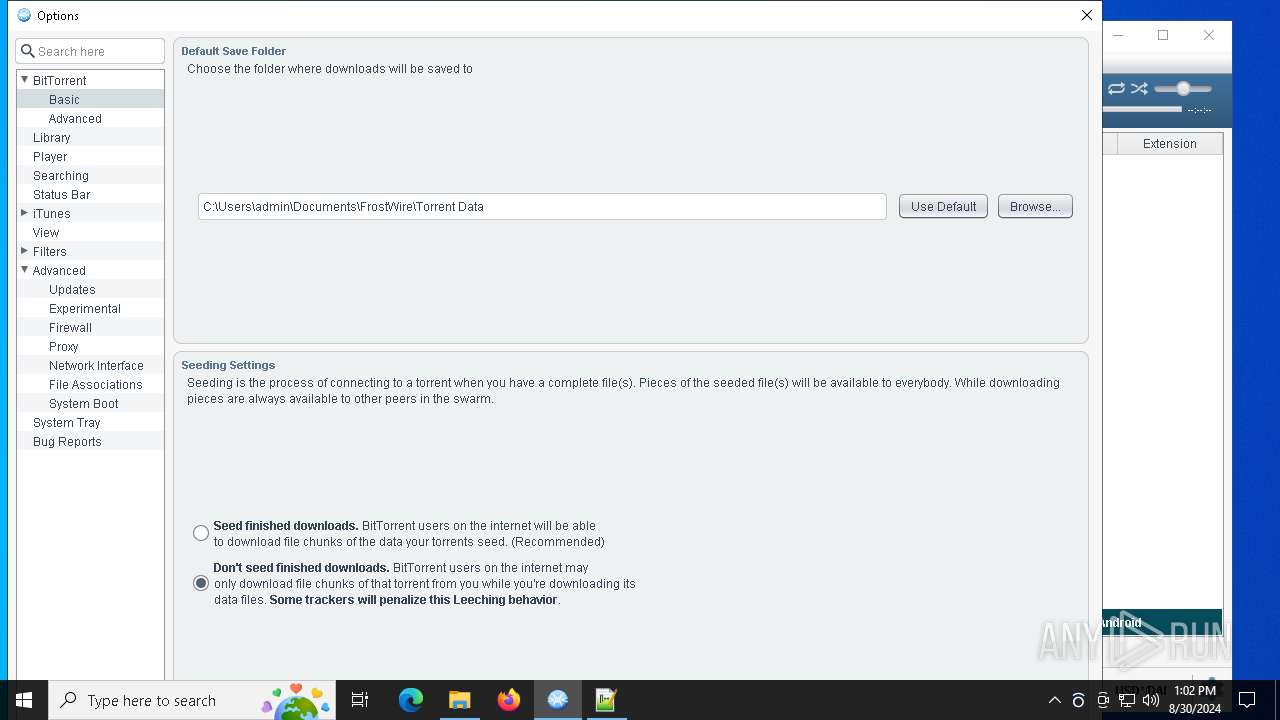Open File Explorer from the taskbar
Viewport: 1280px width, 720px height.
460,700
